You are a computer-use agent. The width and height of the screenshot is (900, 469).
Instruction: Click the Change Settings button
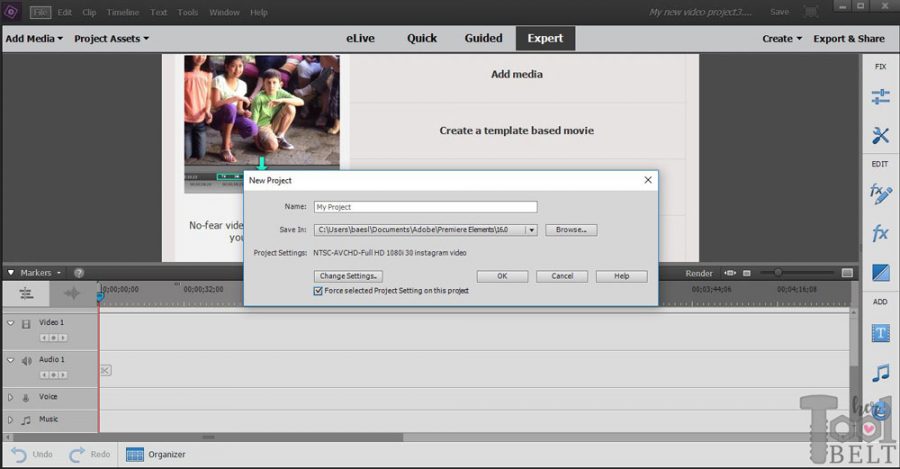(348, 276)
